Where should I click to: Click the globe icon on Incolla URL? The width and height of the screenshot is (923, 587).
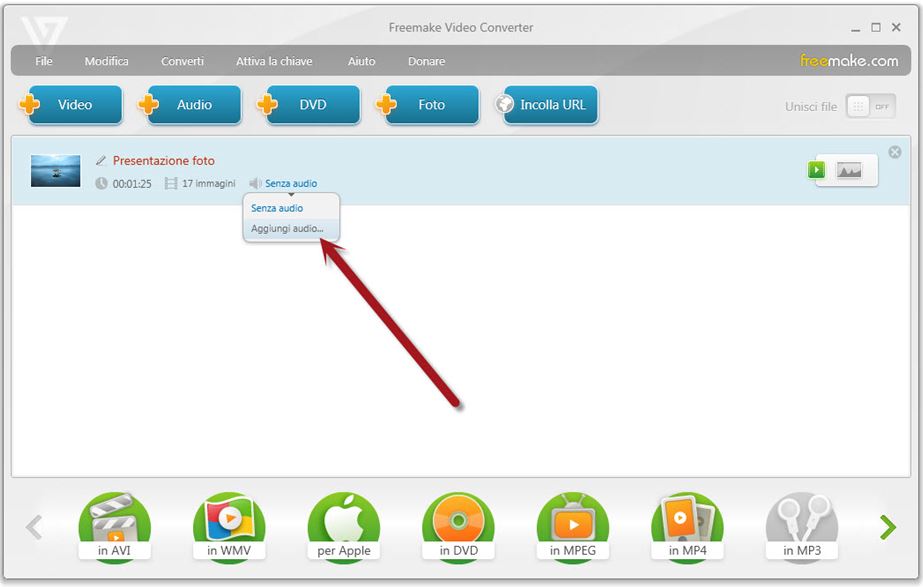[x=504, y=104]
